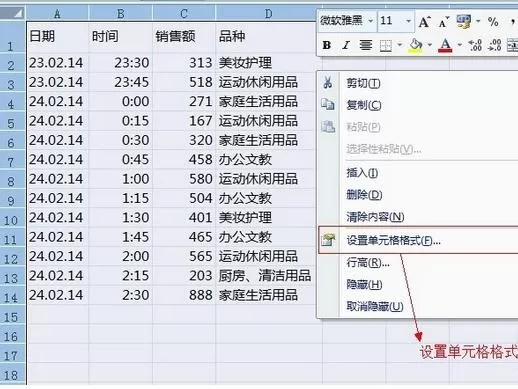Open the font name dropdown arrow
The width and height of the screenshot is (518, 389).
[x=371, y=21]
